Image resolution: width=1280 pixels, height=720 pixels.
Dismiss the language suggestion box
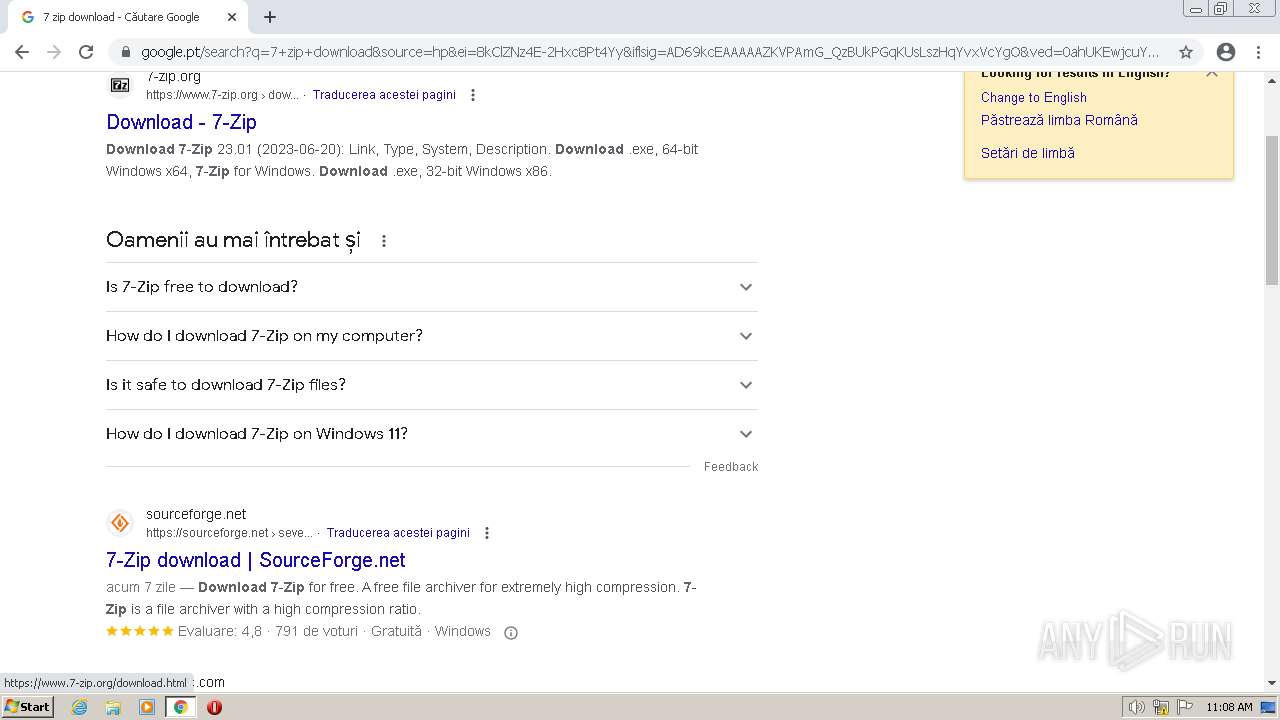(x=1212, y=73)
